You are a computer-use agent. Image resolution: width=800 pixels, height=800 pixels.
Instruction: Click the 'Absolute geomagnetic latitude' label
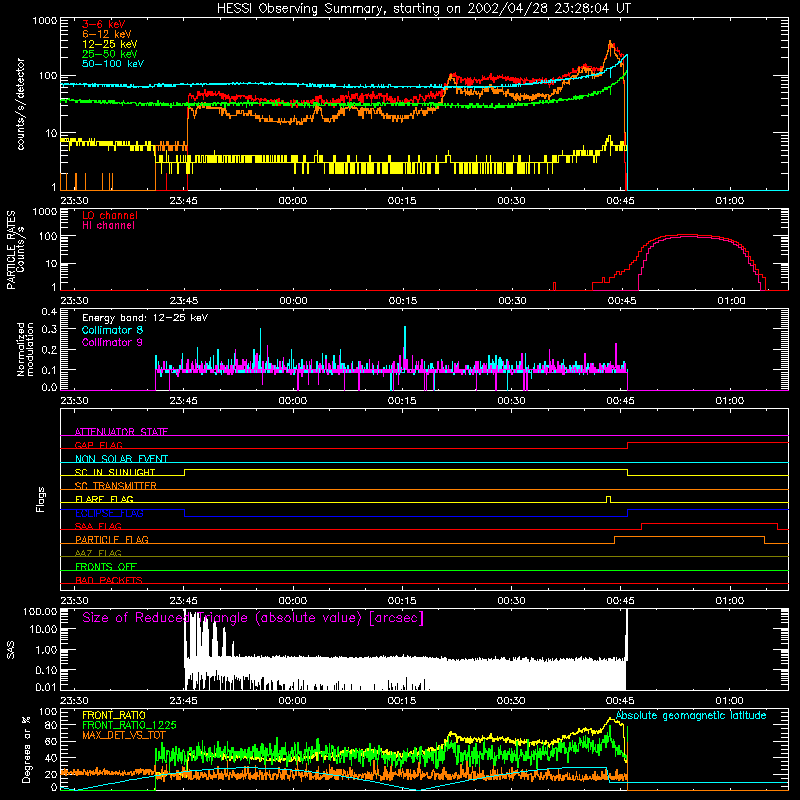coord(691,716)
